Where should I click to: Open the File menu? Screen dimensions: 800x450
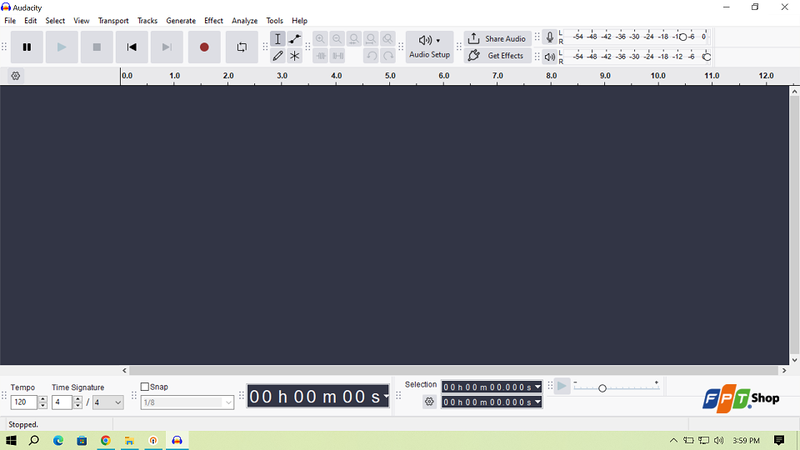[10, 21]
